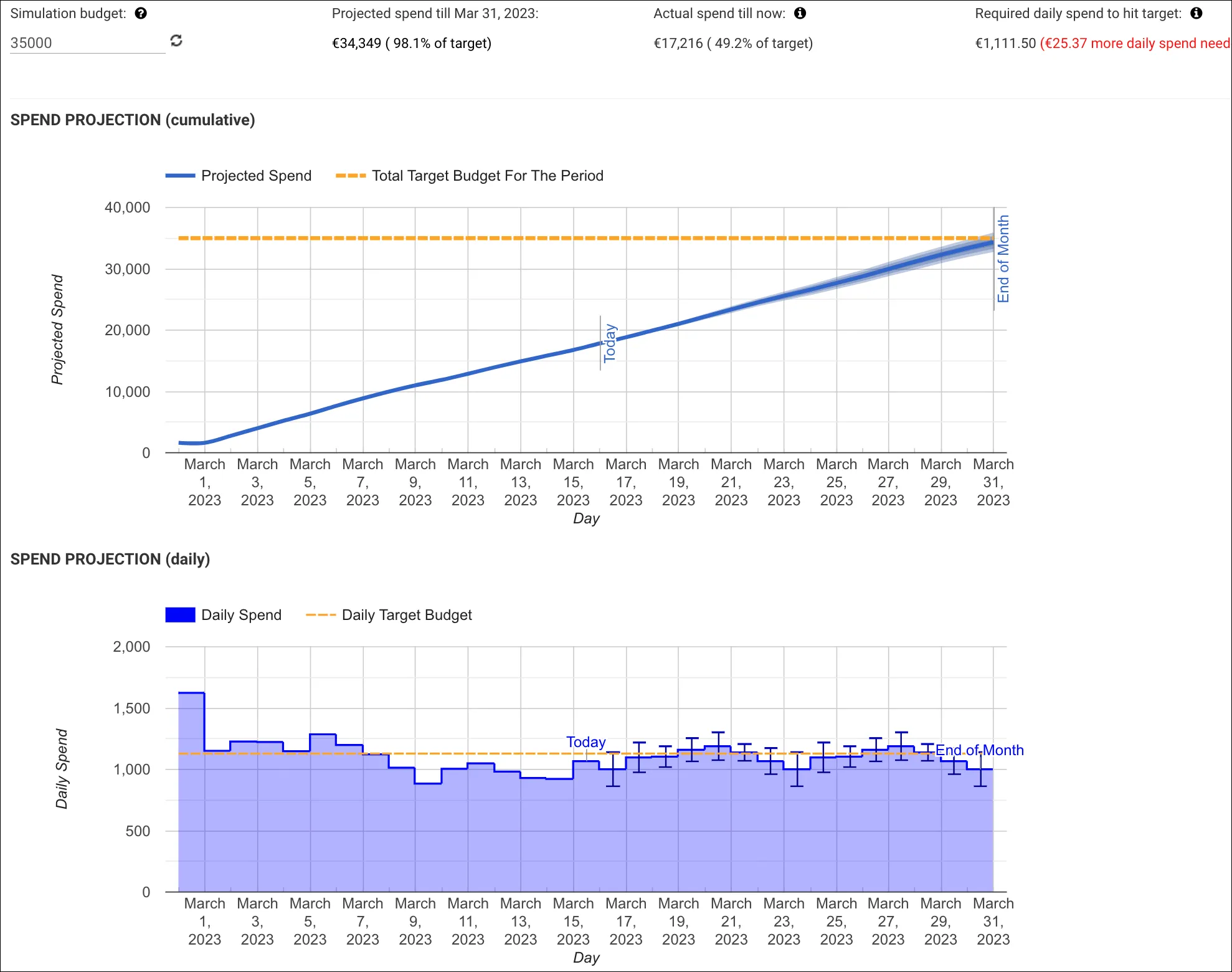Screen dimensions: 1232x972
Task: Click the red extra daily spend warning text
Action: (x=1135, y=43)
